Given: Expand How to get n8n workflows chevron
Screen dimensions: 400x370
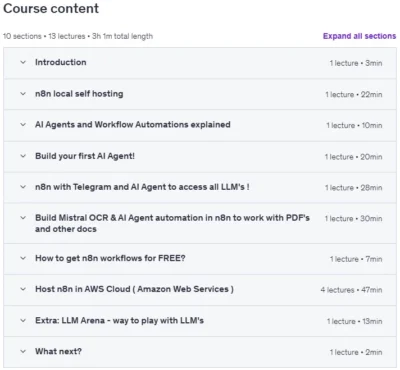Looking at the screenshot, I should click(23, 258).
